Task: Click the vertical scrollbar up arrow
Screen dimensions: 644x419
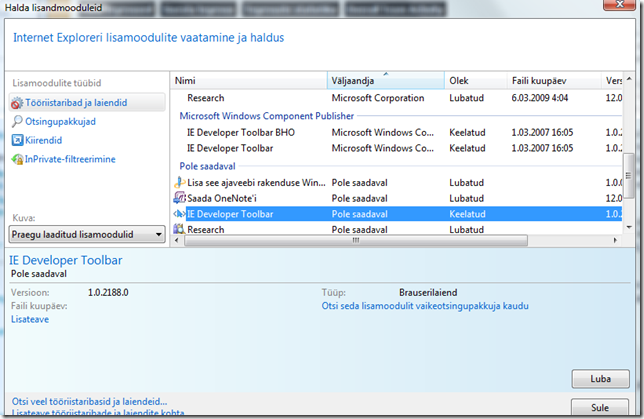Action: point(629,79)
